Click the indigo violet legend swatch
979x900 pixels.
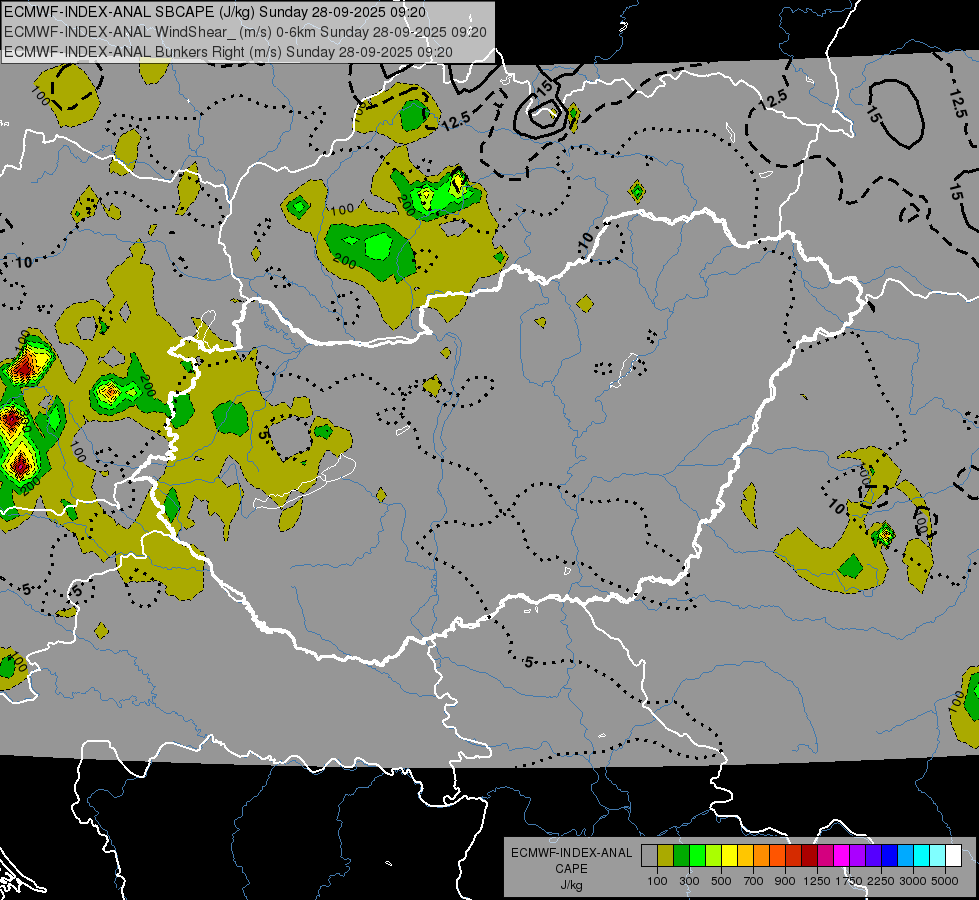(873, 856)
